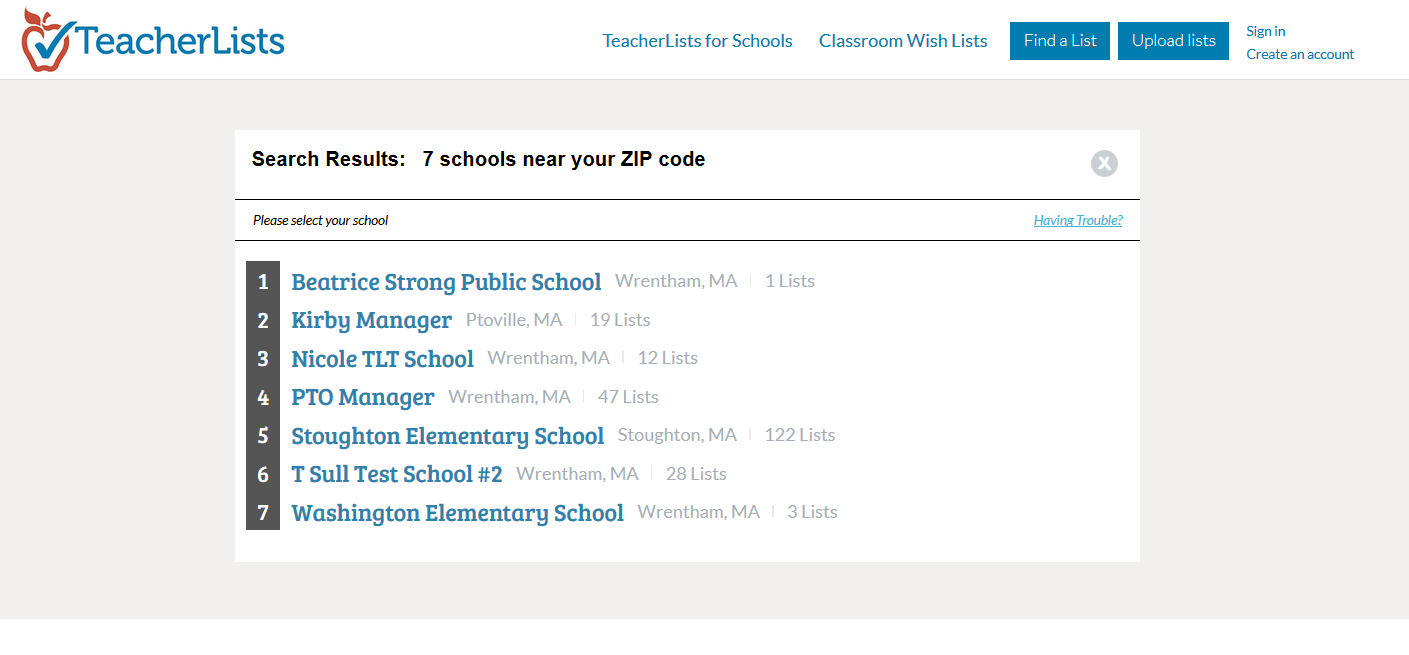Click the number 3 result badge
1409x655 pixels.
tap(263, 359)
